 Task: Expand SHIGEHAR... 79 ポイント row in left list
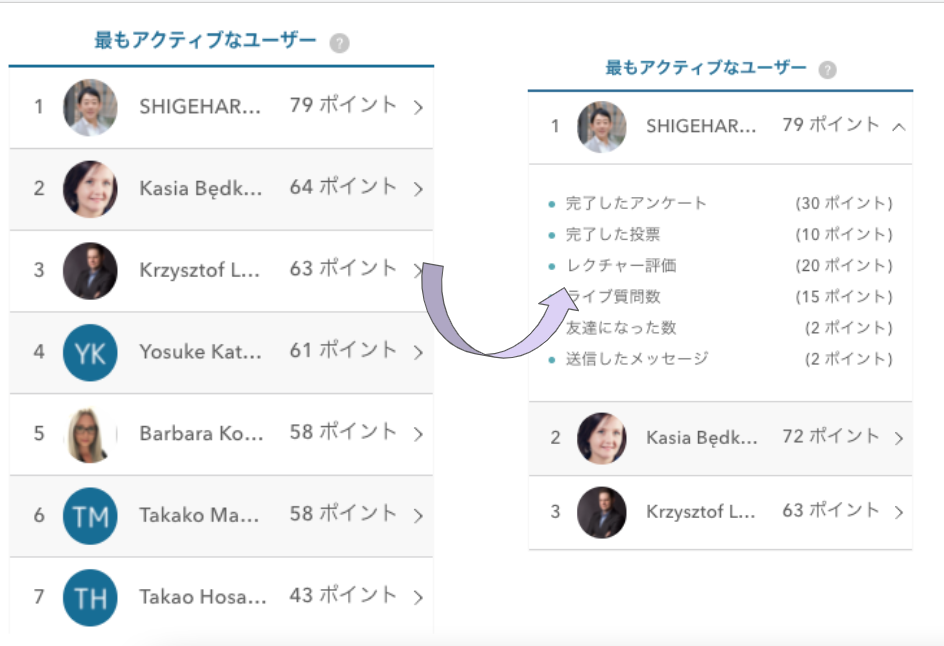click(x=418, y=107)
